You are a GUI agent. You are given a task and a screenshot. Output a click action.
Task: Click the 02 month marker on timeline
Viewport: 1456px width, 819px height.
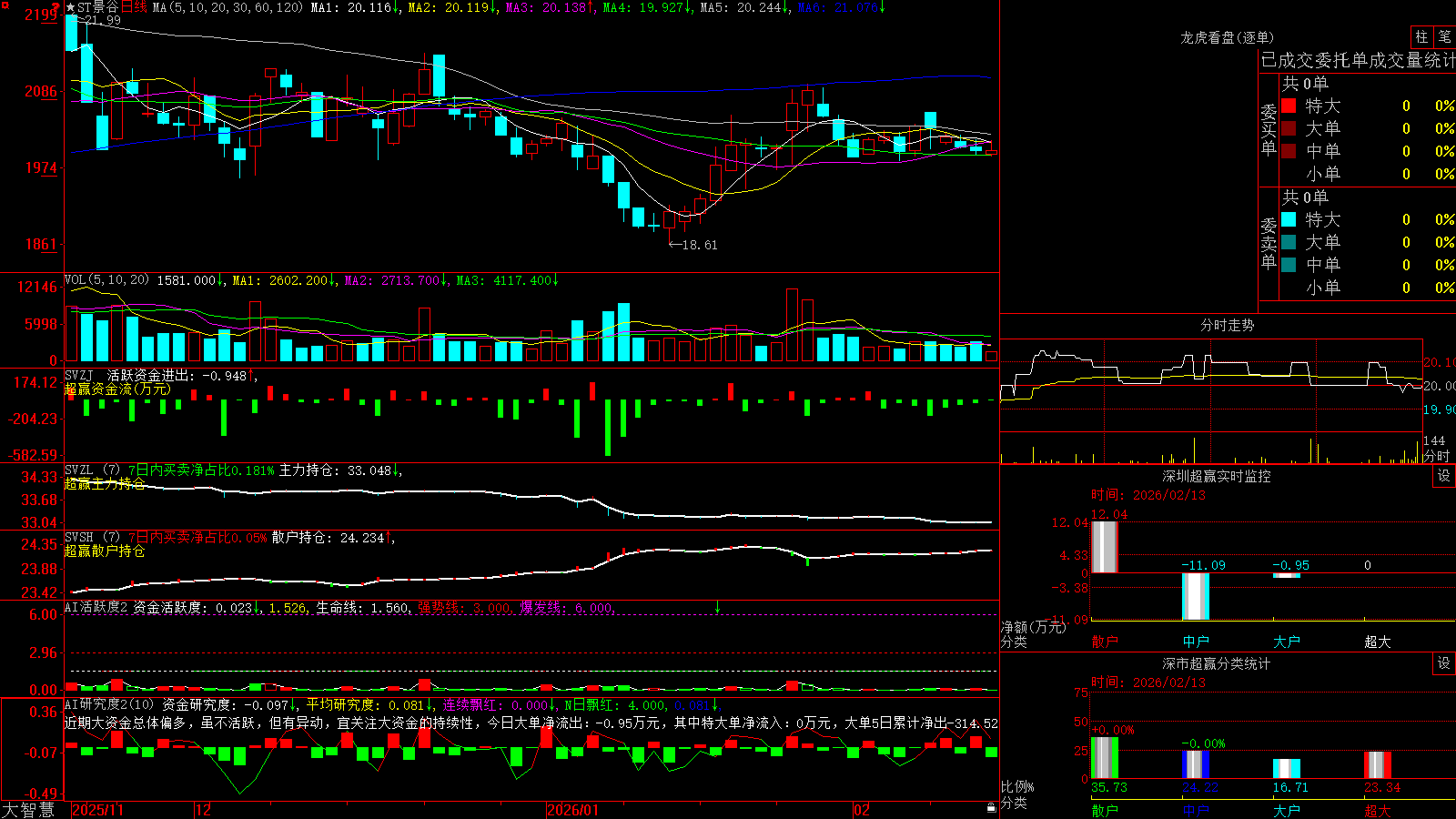(x=862, y=810)
